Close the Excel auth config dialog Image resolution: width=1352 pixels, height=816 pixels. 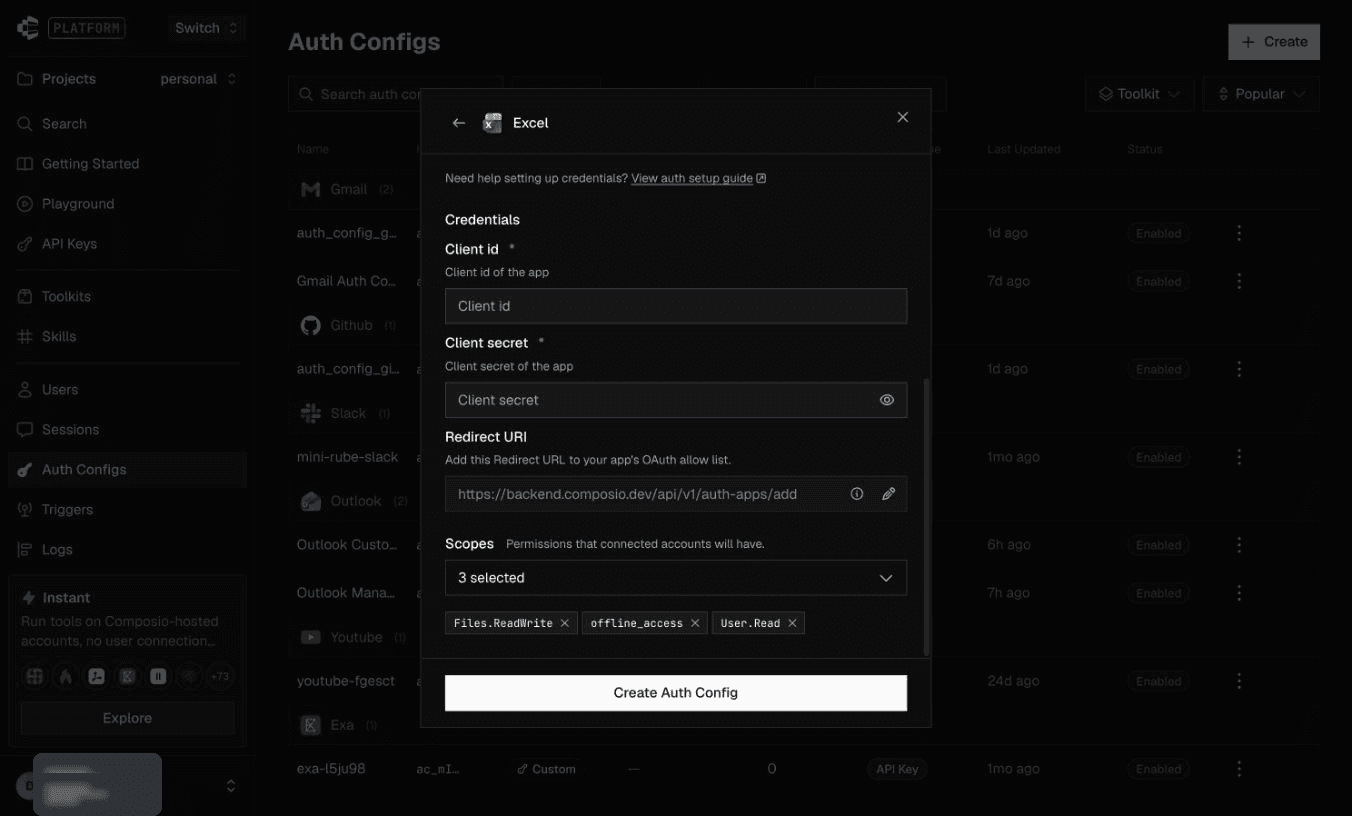(x=903, y=117)
